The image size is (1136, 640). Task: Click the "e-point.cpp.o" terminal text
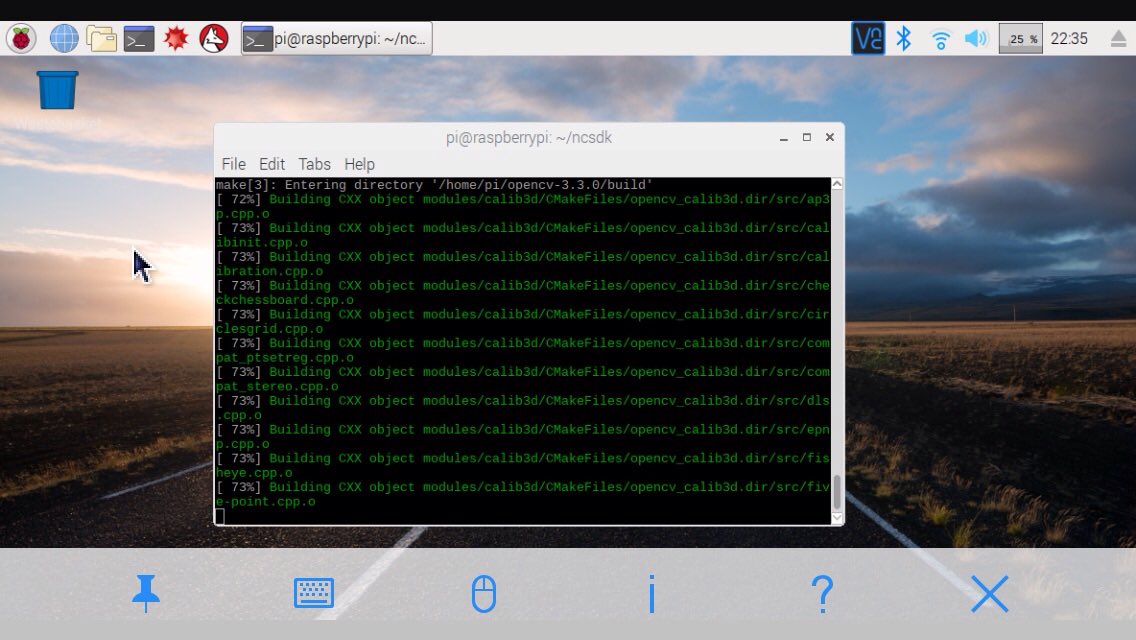266,502
